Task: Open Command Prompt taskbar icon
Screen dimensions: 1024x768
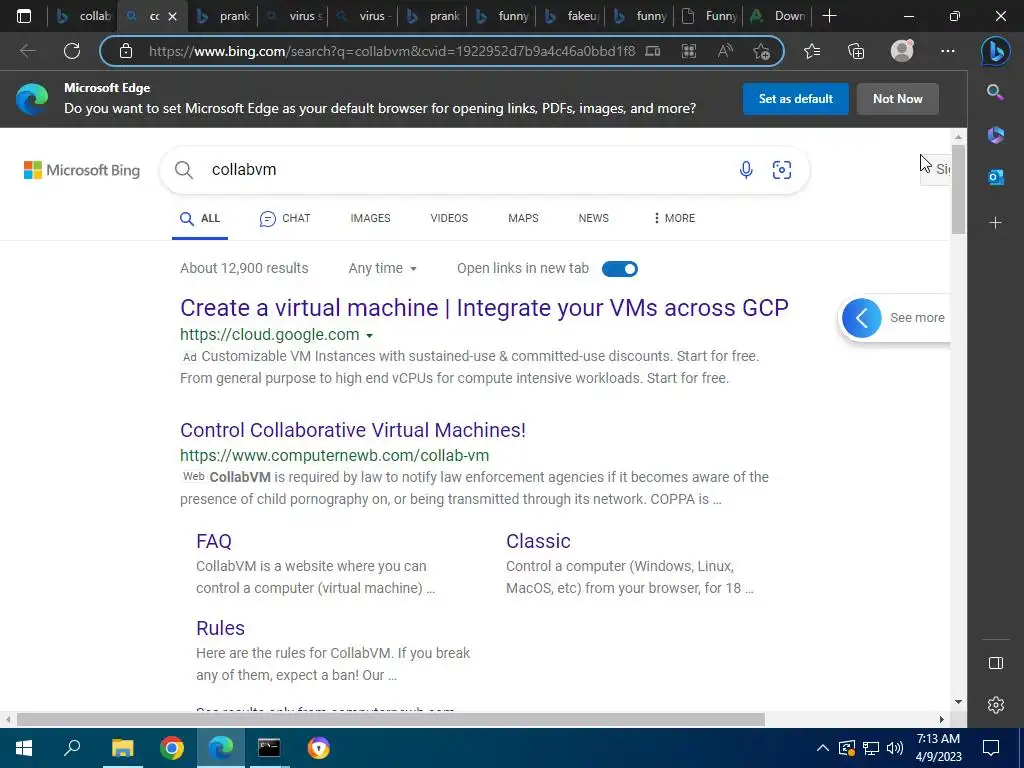Action: [269, 748]
